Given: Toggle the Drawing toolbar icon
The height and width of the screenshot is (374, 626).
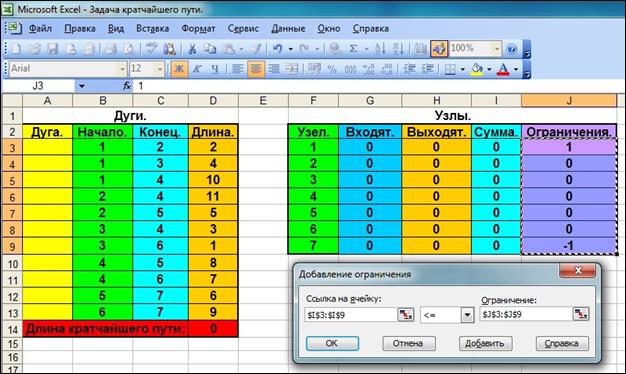Looking at the screenshot, I should [439, 49].
